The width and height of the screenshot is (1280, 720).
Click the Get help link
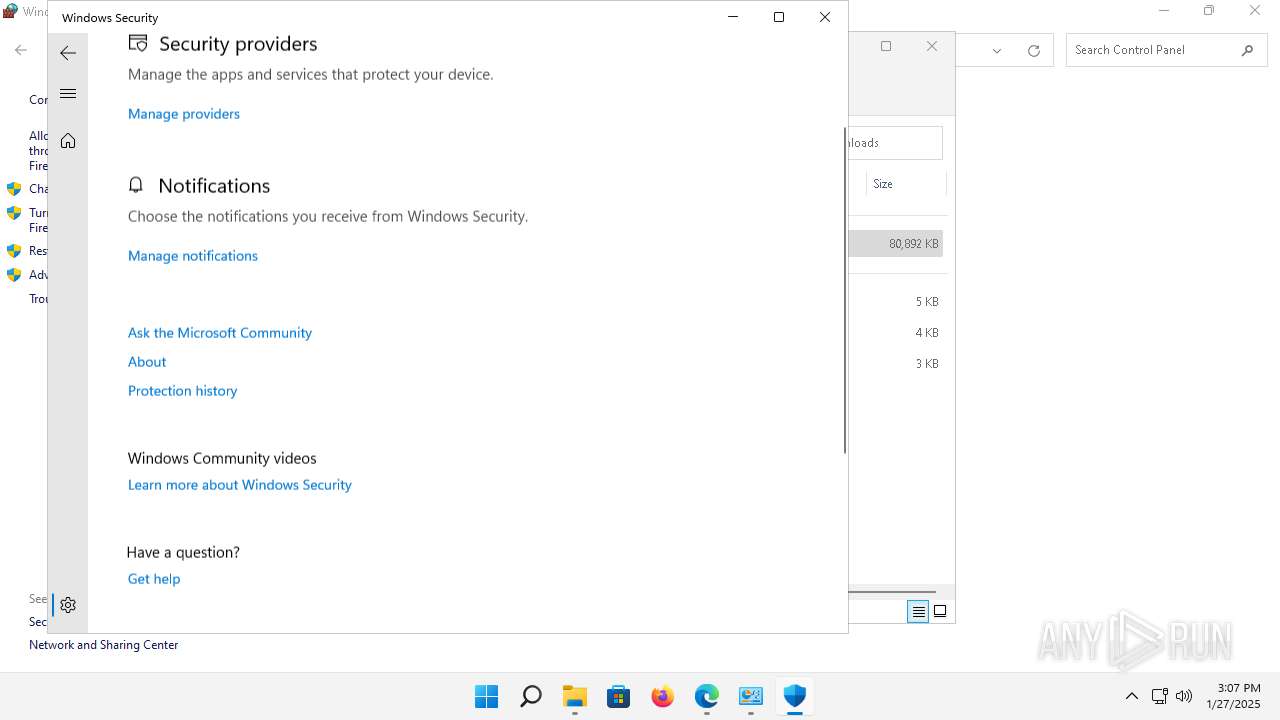coord(154,579)
